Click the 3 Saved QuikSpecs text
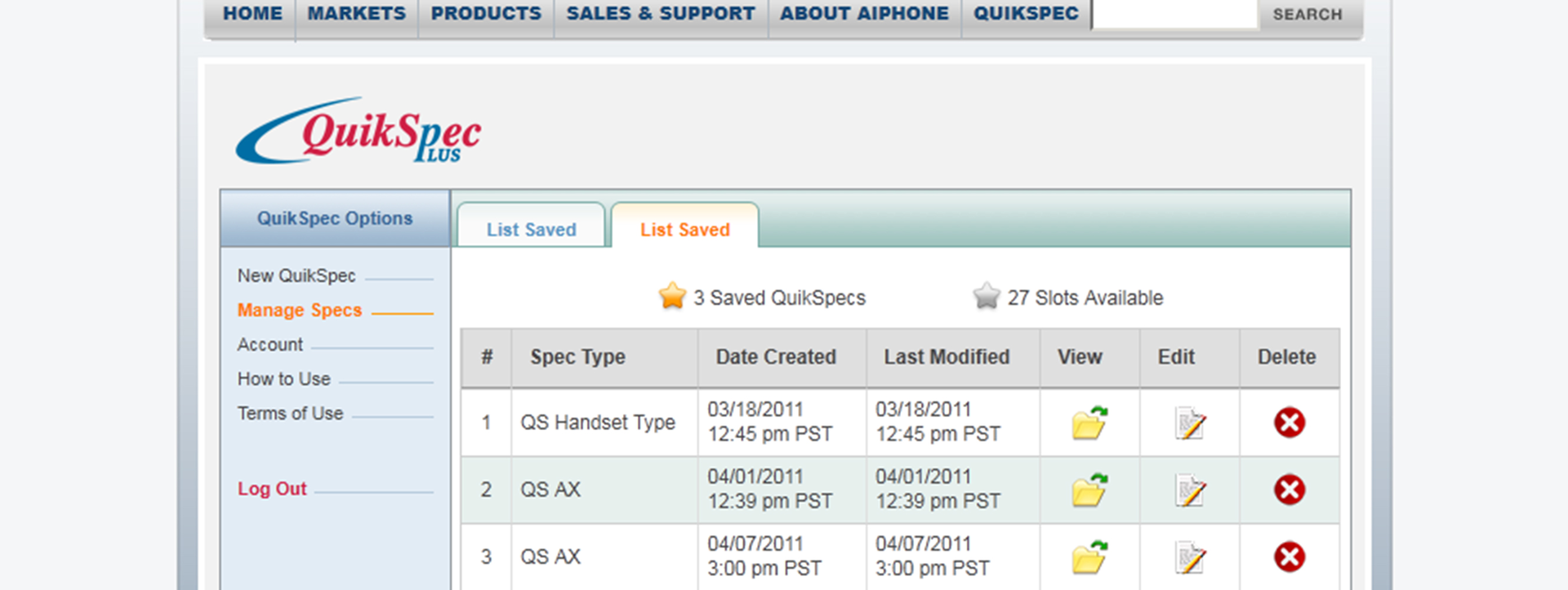 point(779,298)
